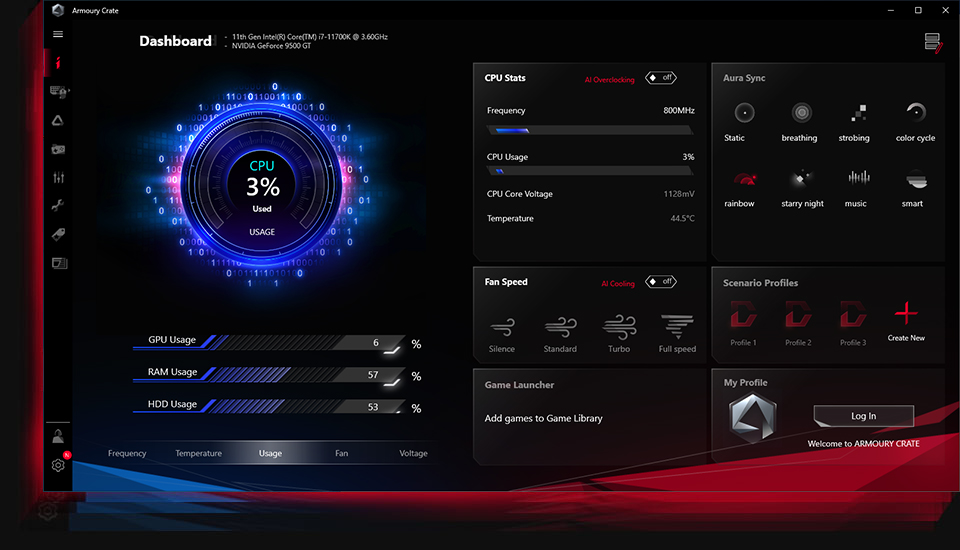Switch to Temperature tab
960x550 pixels.
point(198,453)
